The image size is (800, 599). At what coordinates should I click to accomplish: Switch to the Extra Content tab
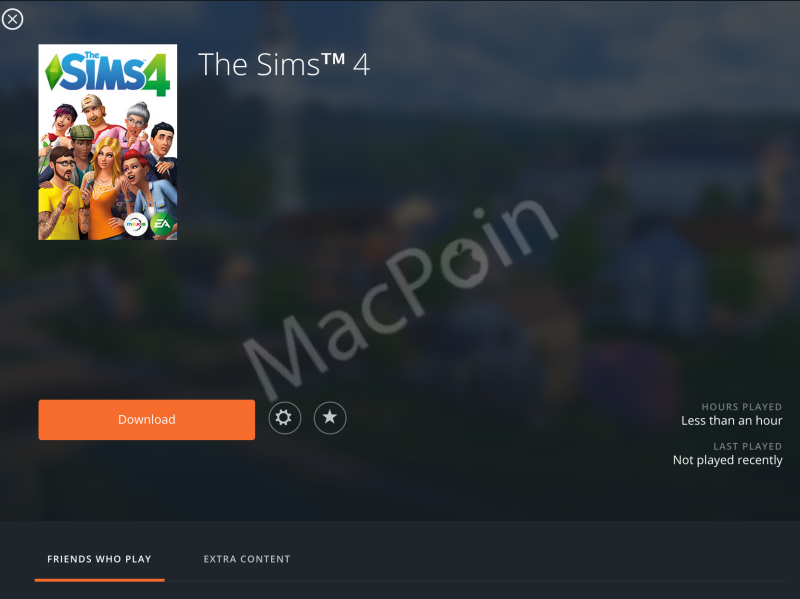[247, 559]
